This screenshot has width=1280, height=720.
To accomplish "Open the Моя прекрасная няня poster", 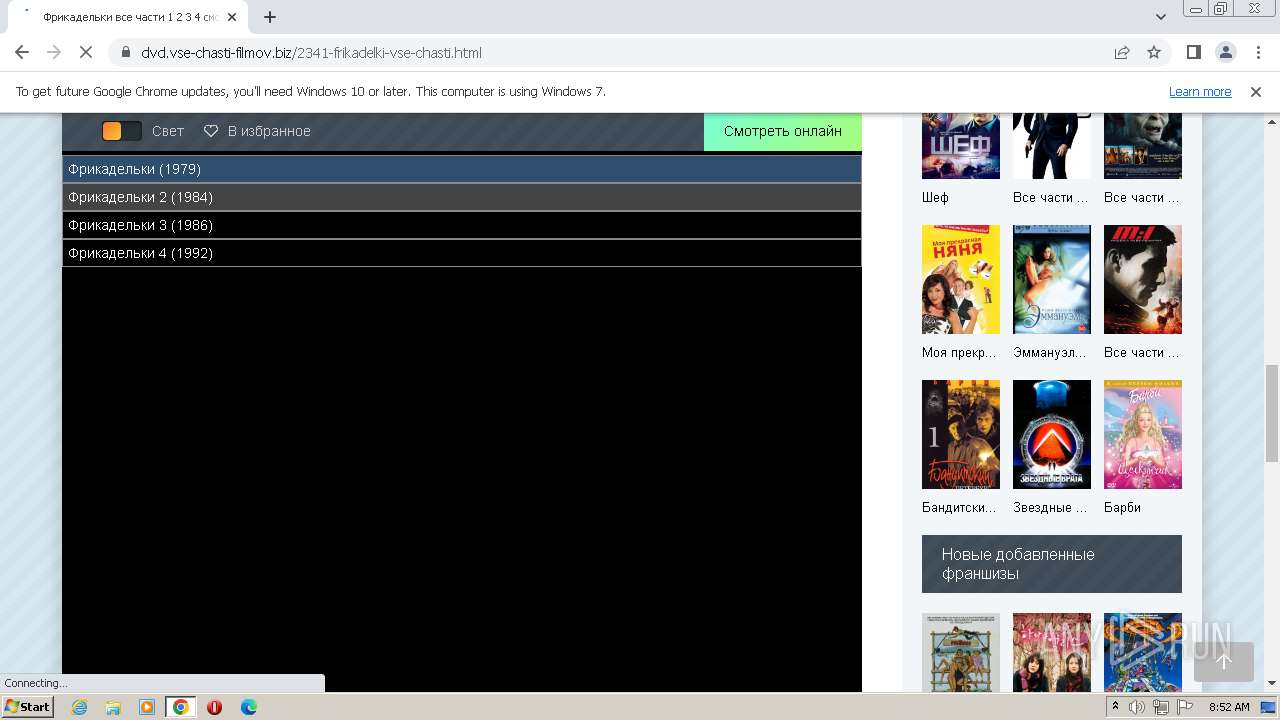I will click(961, 279).
